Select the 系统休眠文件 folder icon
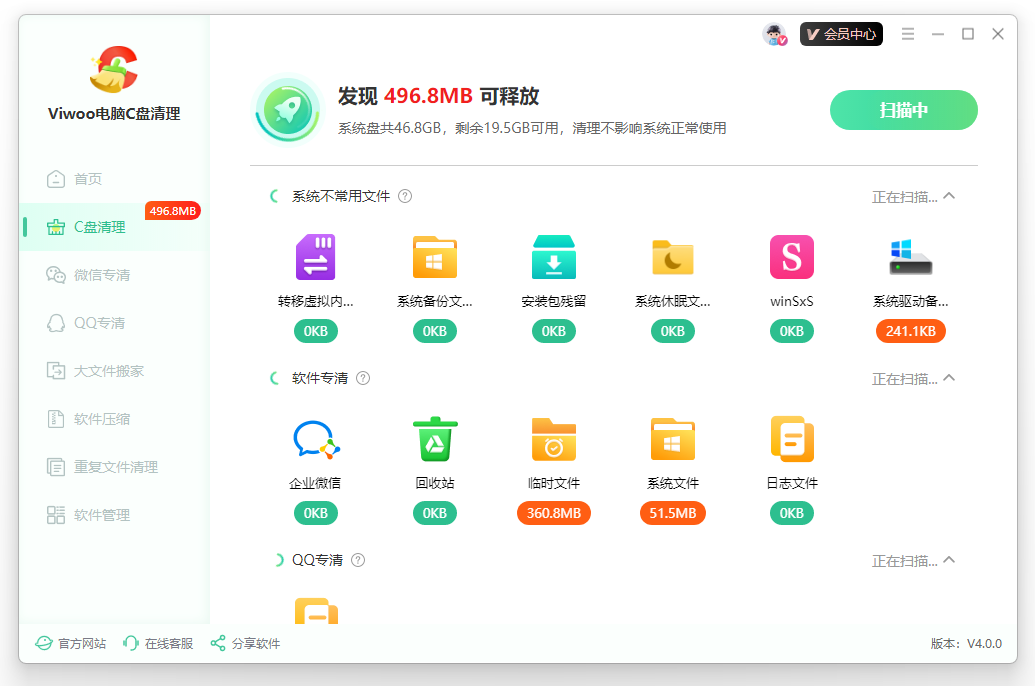Image resolution: width=1035 pixels, height=686 pixels. pos(672,257)
